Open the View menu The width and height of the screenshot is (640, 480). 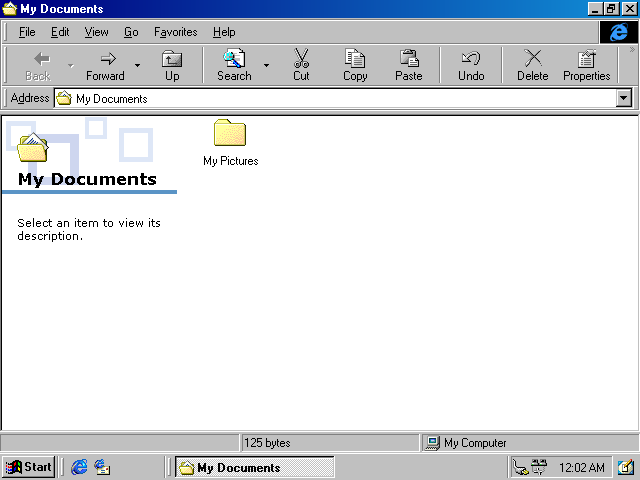click(x=96, y=32)
